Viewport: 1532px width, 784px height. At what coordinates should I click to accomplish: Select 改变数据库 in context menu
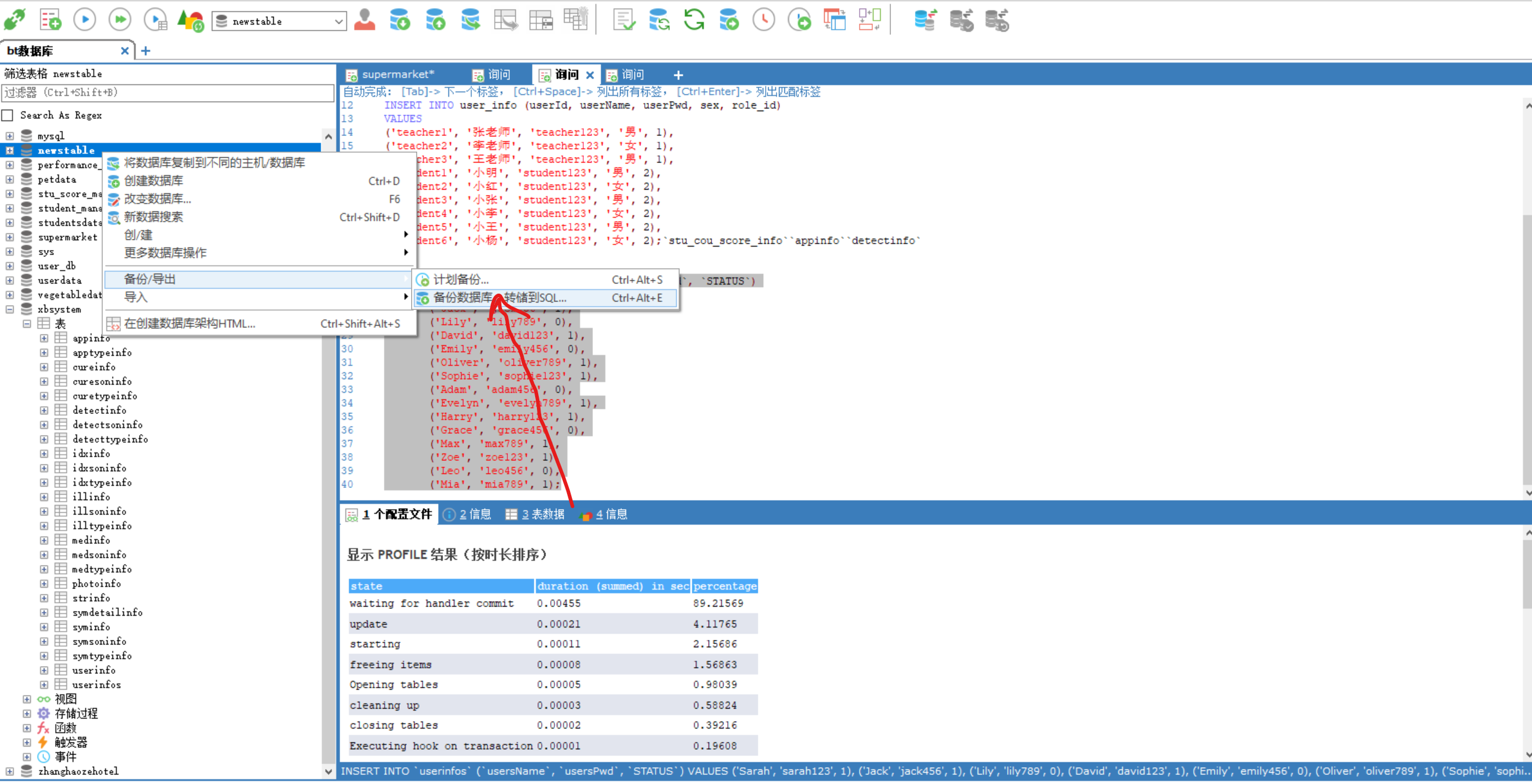point(259,199)
